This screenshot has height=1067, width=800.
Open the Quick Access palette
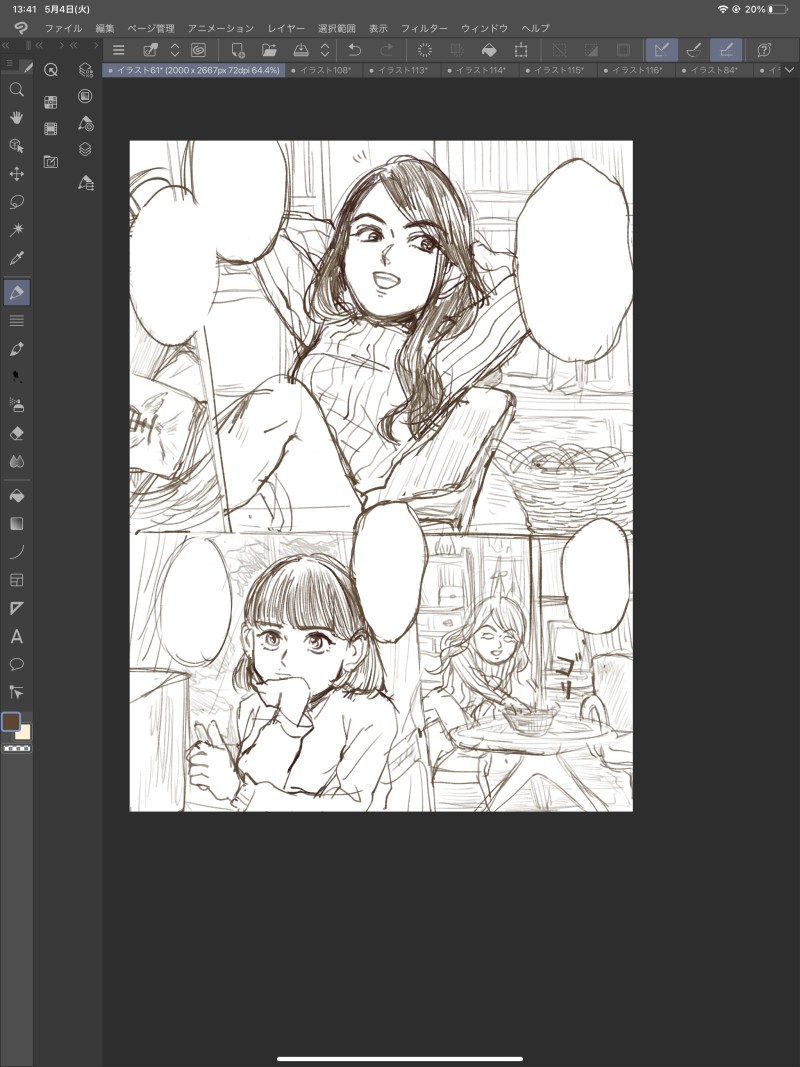pyautogui.click(x=50, y=69)
